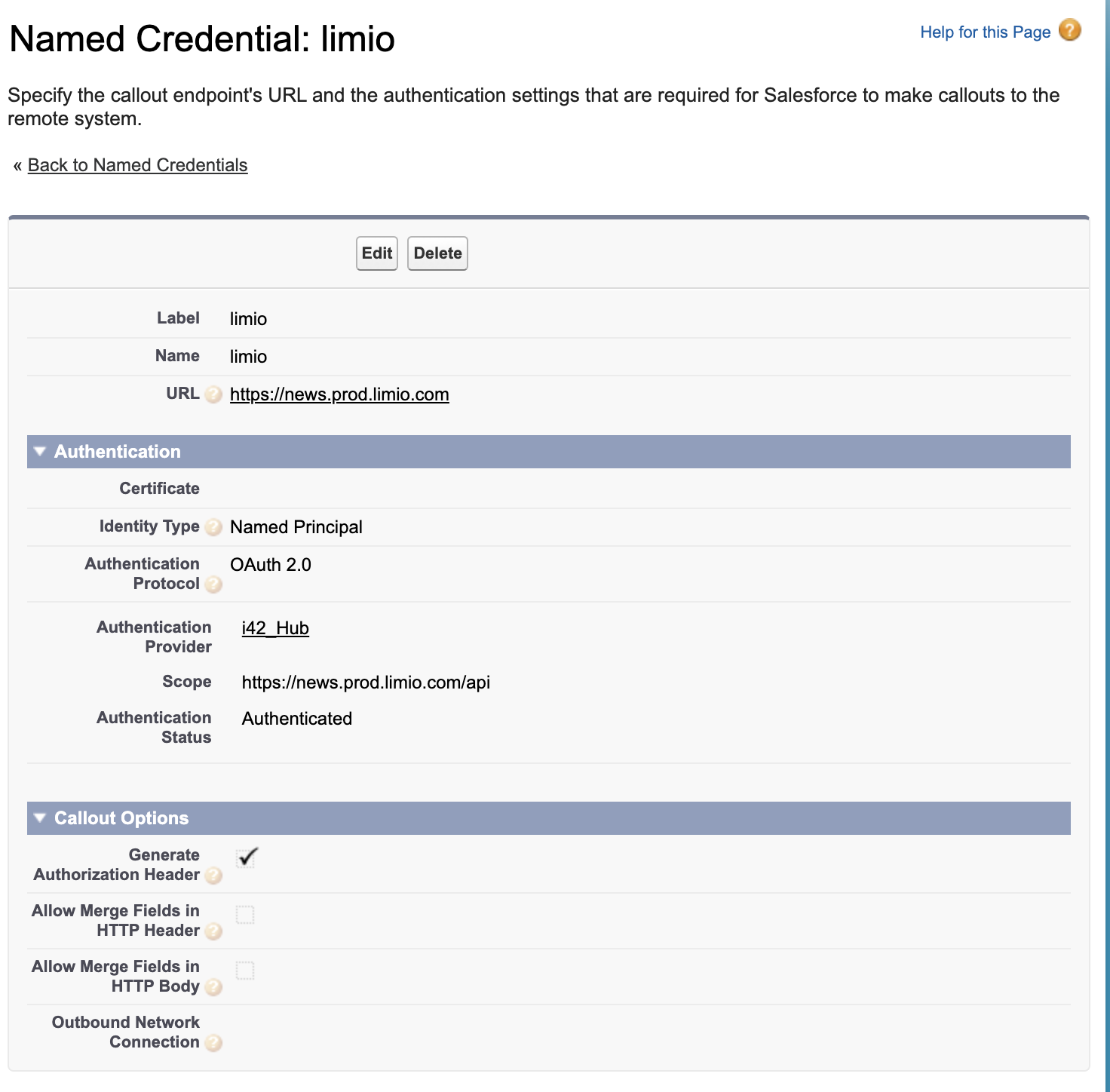The image size is (1110, 1092).
Task: Click help icon for Merge Fields in HTTP Body
Action: point(213,987)
